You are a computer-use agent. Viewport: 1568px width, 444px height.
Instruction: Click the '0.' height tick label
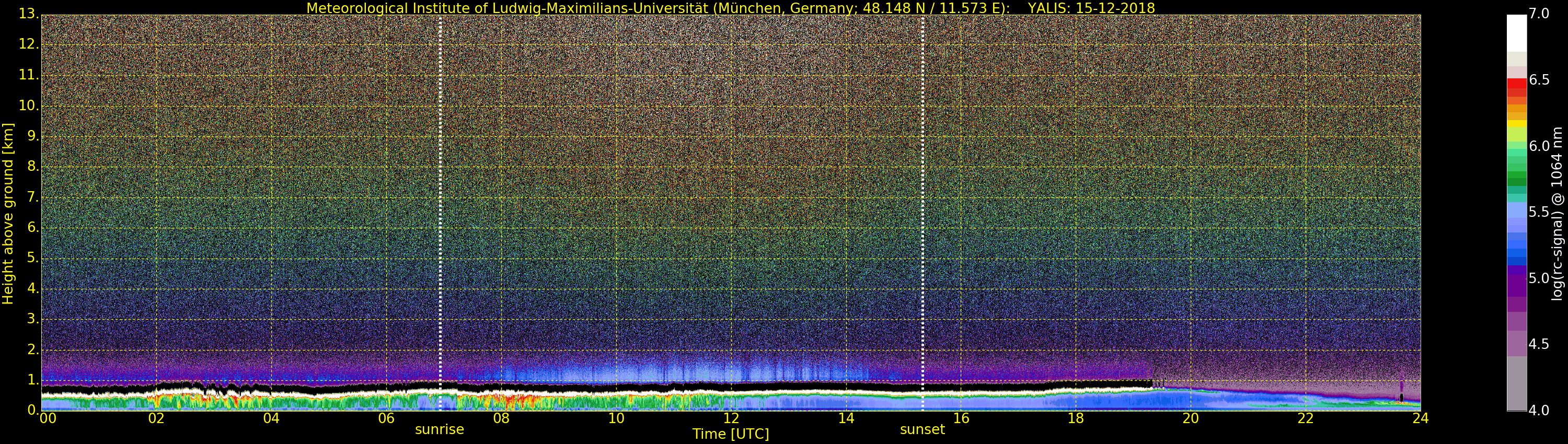32,410
